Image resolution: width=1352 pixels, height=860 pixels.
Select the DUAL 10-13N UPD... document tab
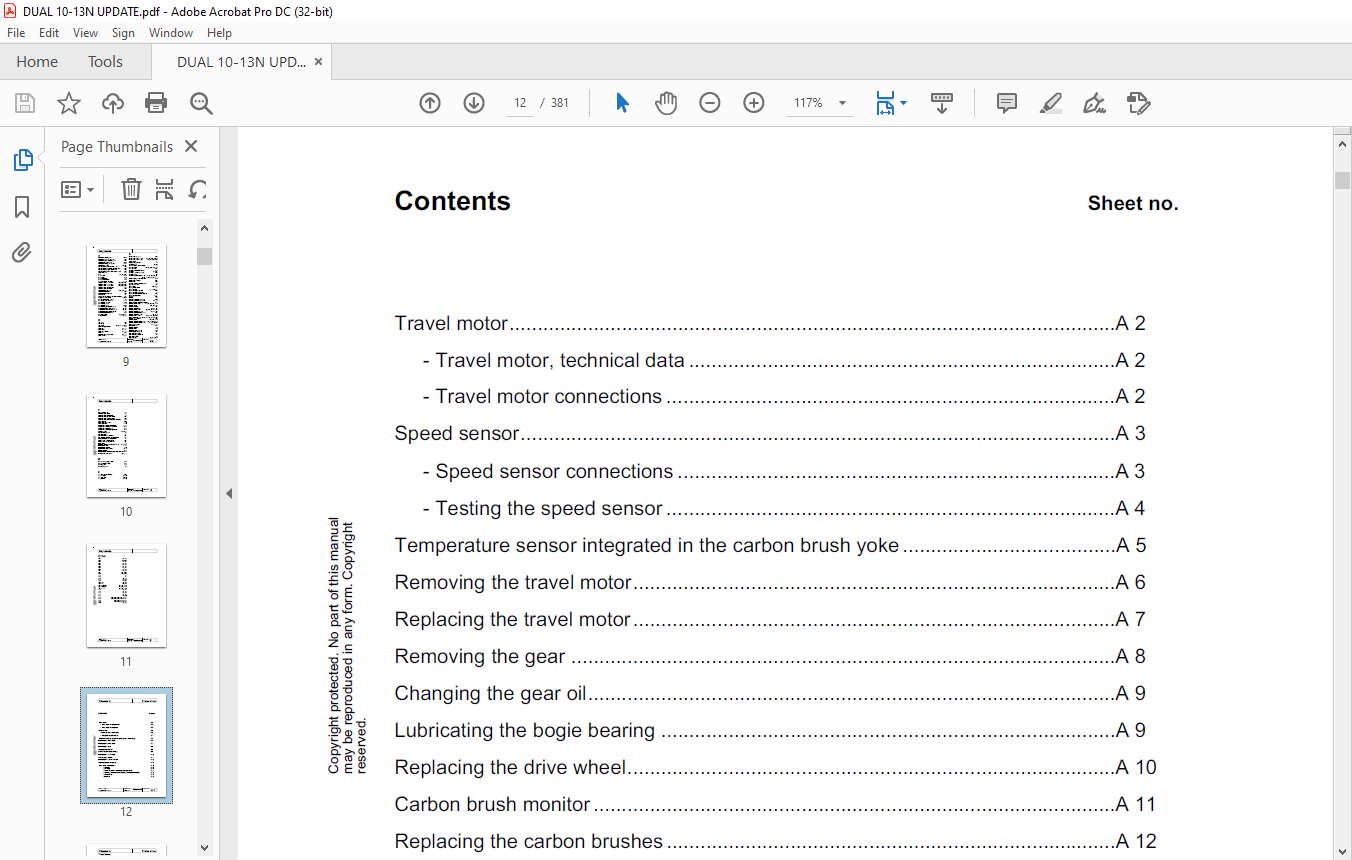click(x=241, y=62)
